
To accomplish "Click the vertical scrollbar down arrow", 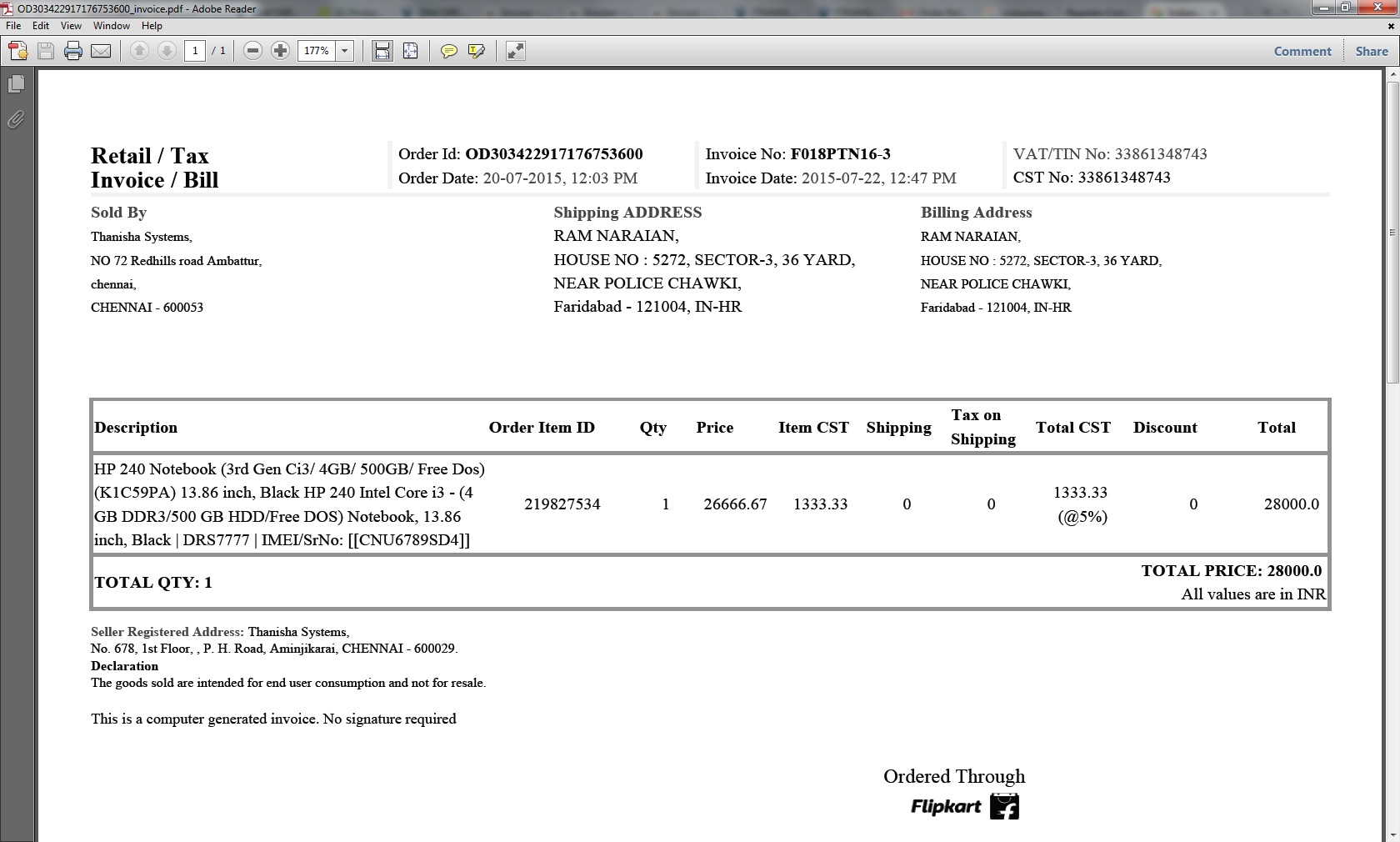I will tap(1392, 834).
